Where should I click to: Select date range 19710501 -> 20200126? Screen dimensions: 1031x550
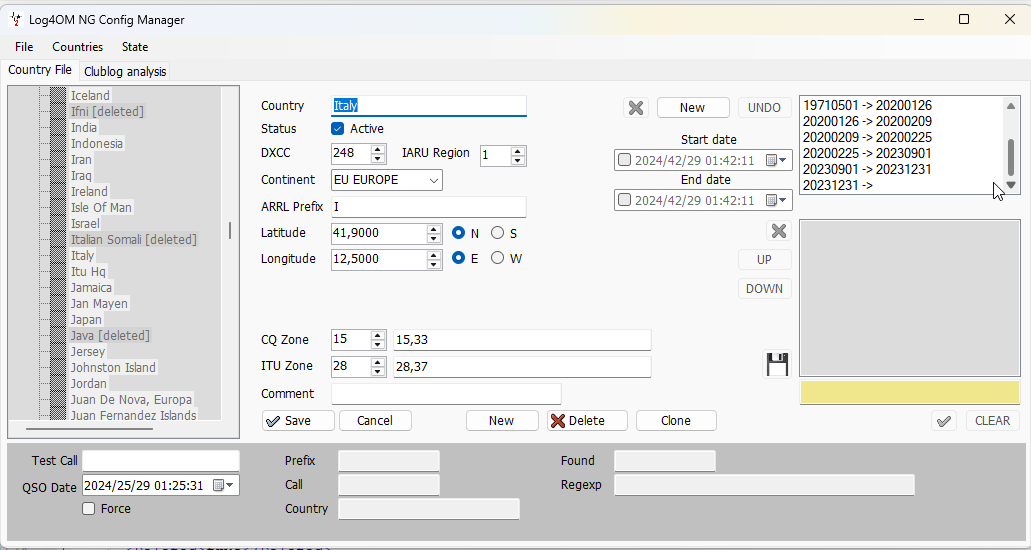coord(867,105)
